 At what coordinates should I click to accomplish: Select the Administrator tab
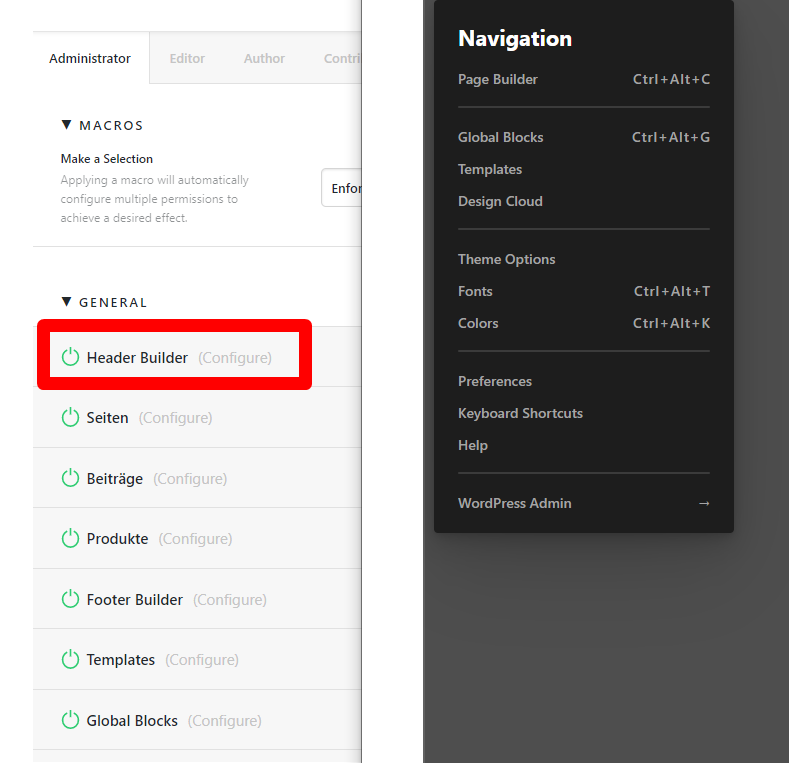click(x=90, y=58)
